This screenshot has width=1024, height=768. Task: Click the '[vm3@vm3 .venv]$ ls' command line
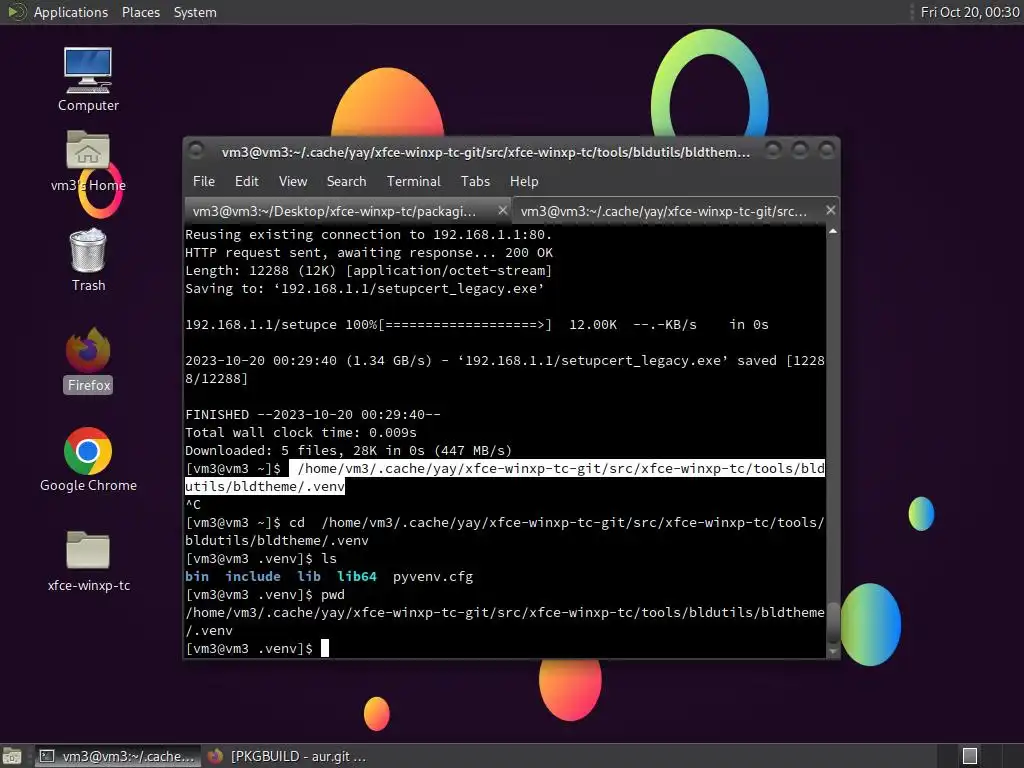pyautogui.click(x=261, y=559)
